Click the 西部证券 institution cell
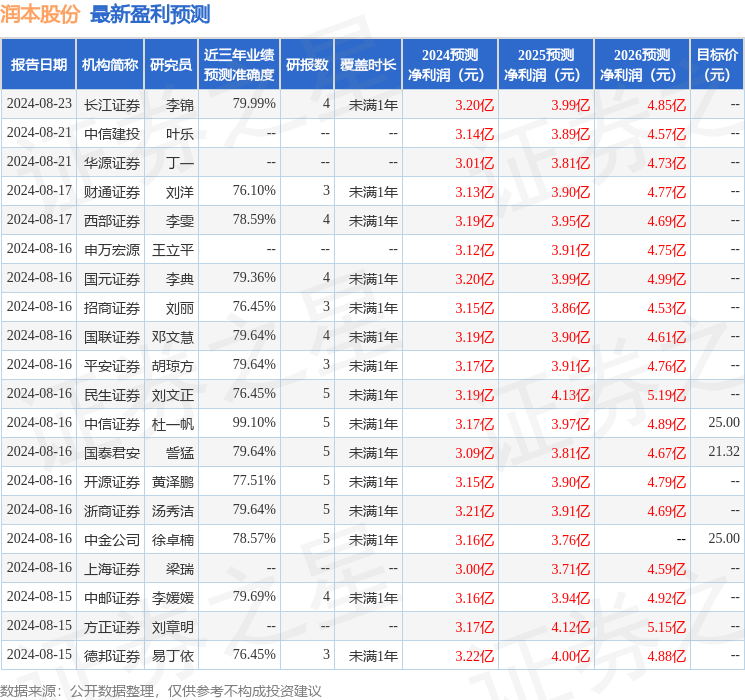The image size is (745, 700). click(112, 221)
